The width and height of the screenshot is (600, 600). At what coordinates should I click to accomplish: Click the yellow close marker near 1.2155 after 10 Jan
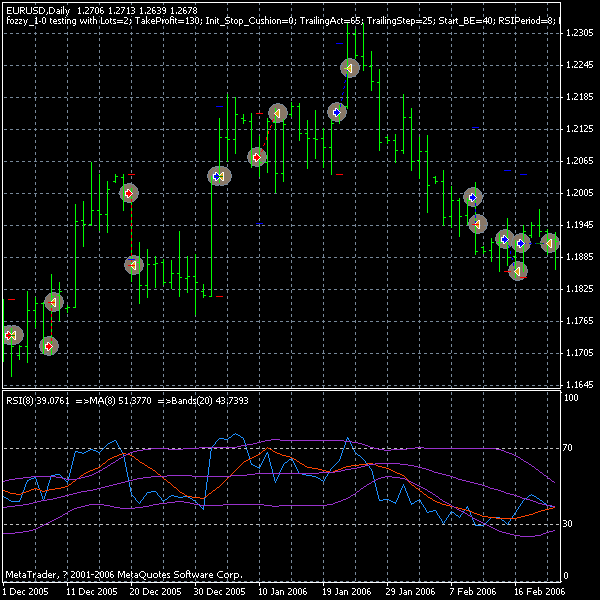(278, 113)
